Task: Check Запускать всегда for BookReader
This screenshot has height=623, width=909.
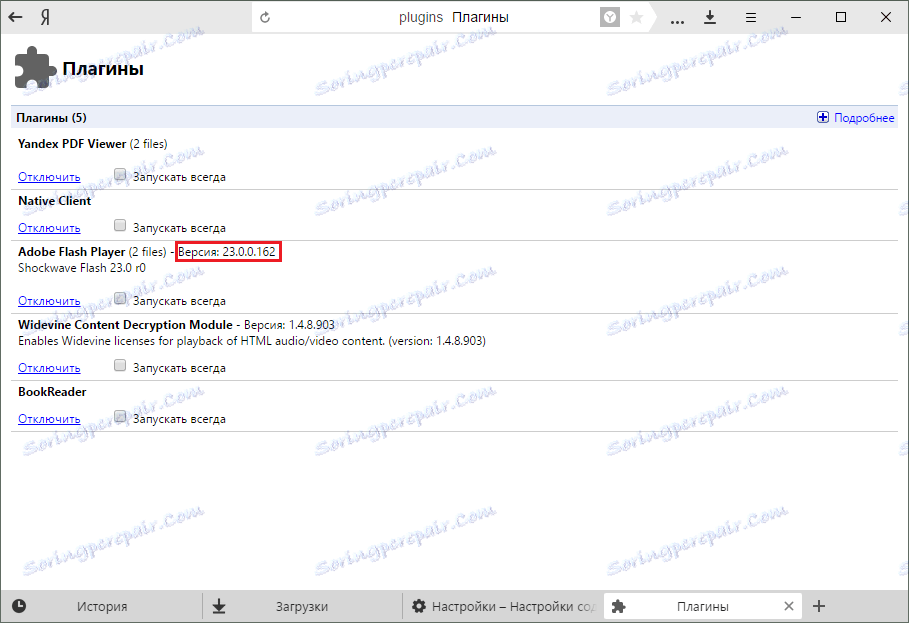Action: pyautogui.click(x=120, y=417)
